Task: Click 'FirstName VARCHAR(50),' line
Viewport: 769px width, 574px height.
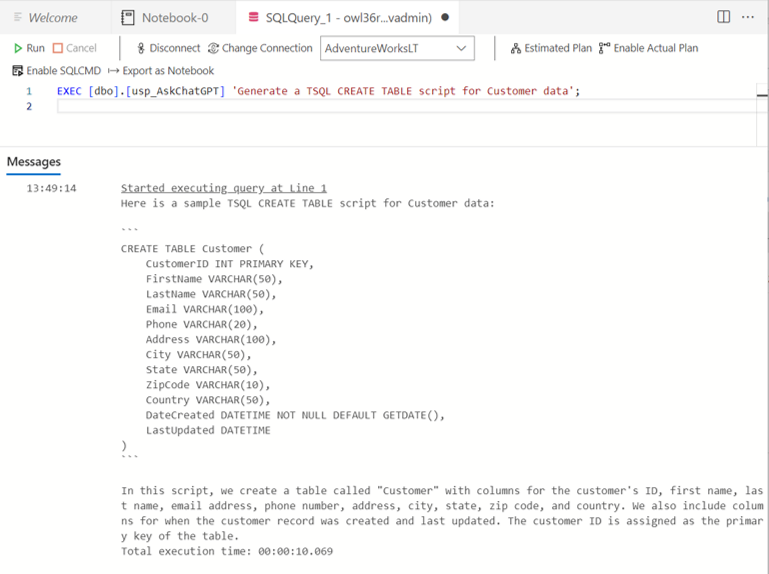Action: tap(214, 279)
